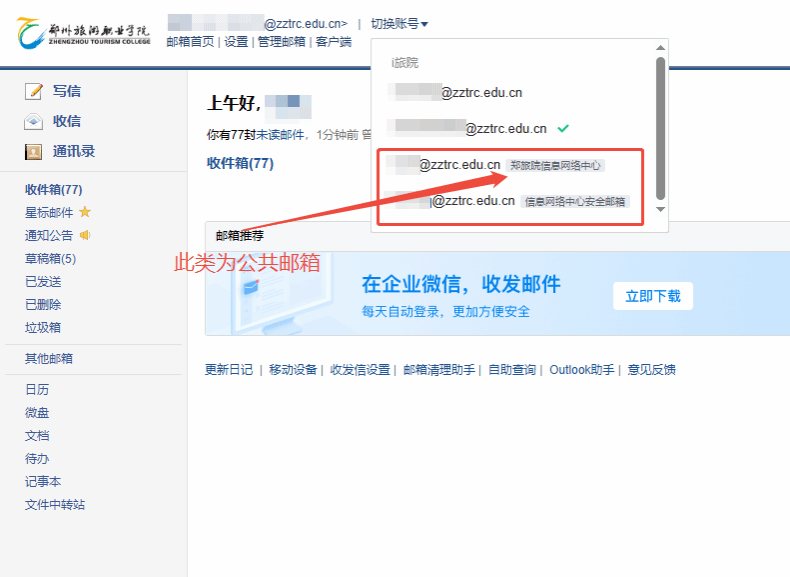790x577 pixels.
Task: Click the compose mail pencil icon
Action: [34, 91]
